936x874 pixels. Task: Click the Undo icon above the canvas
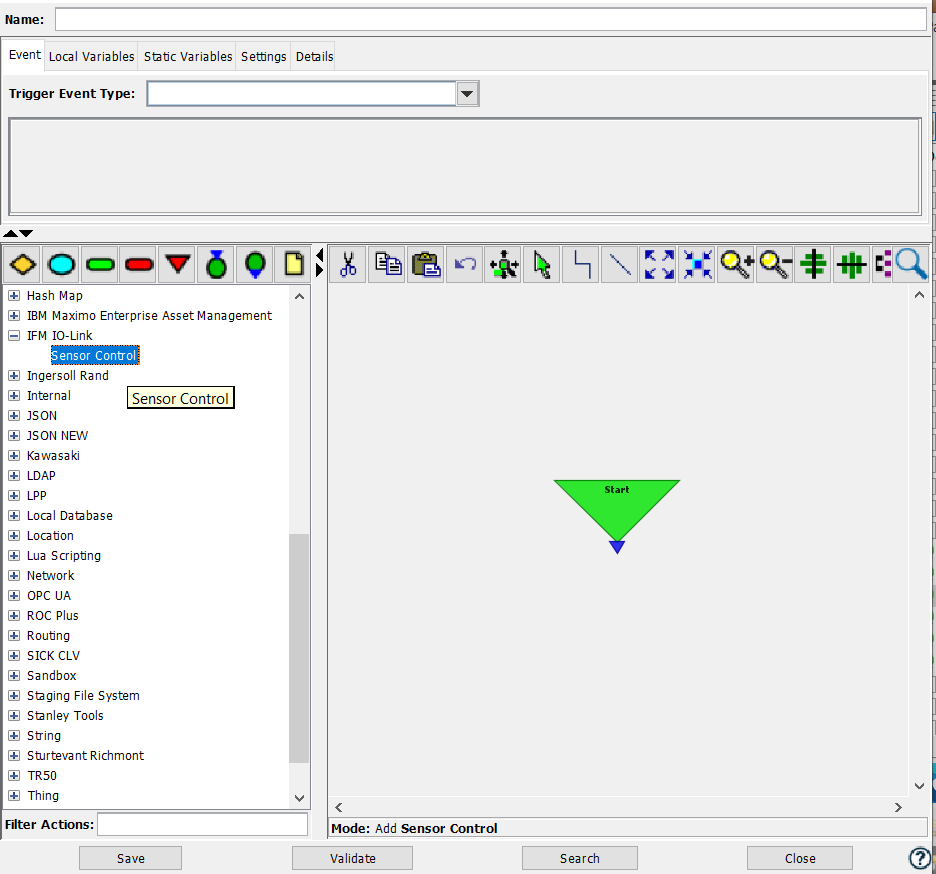464,264
